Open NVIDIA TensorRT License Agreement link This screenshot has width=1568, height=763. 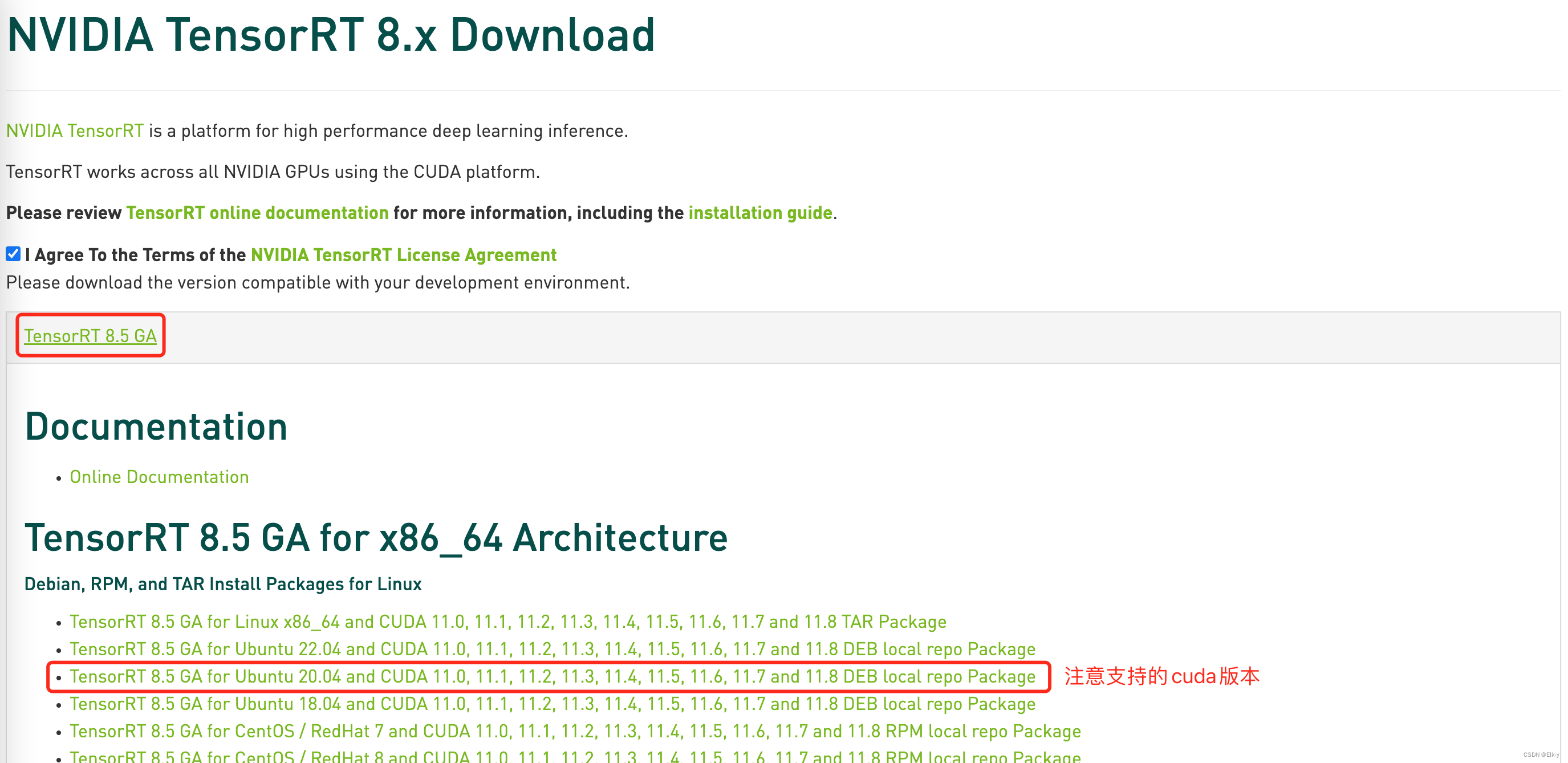tap(404, 255)
